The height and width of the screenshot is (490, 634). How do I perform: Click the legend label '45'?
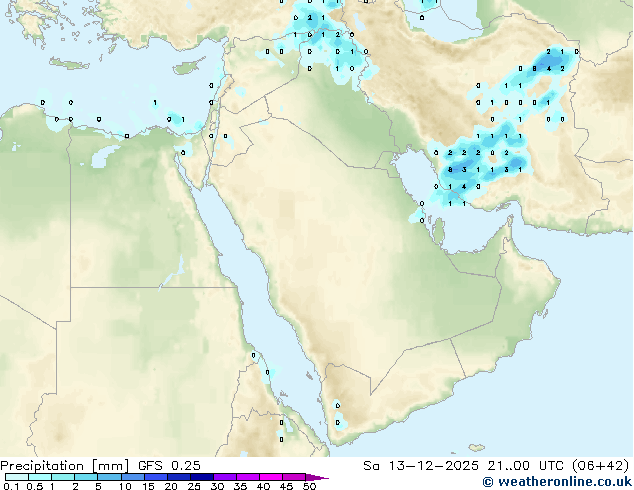click(286, 486)
